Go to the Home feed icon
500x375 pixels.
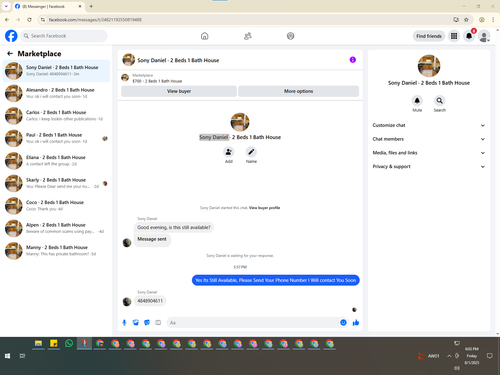click(x=205, y=36)
